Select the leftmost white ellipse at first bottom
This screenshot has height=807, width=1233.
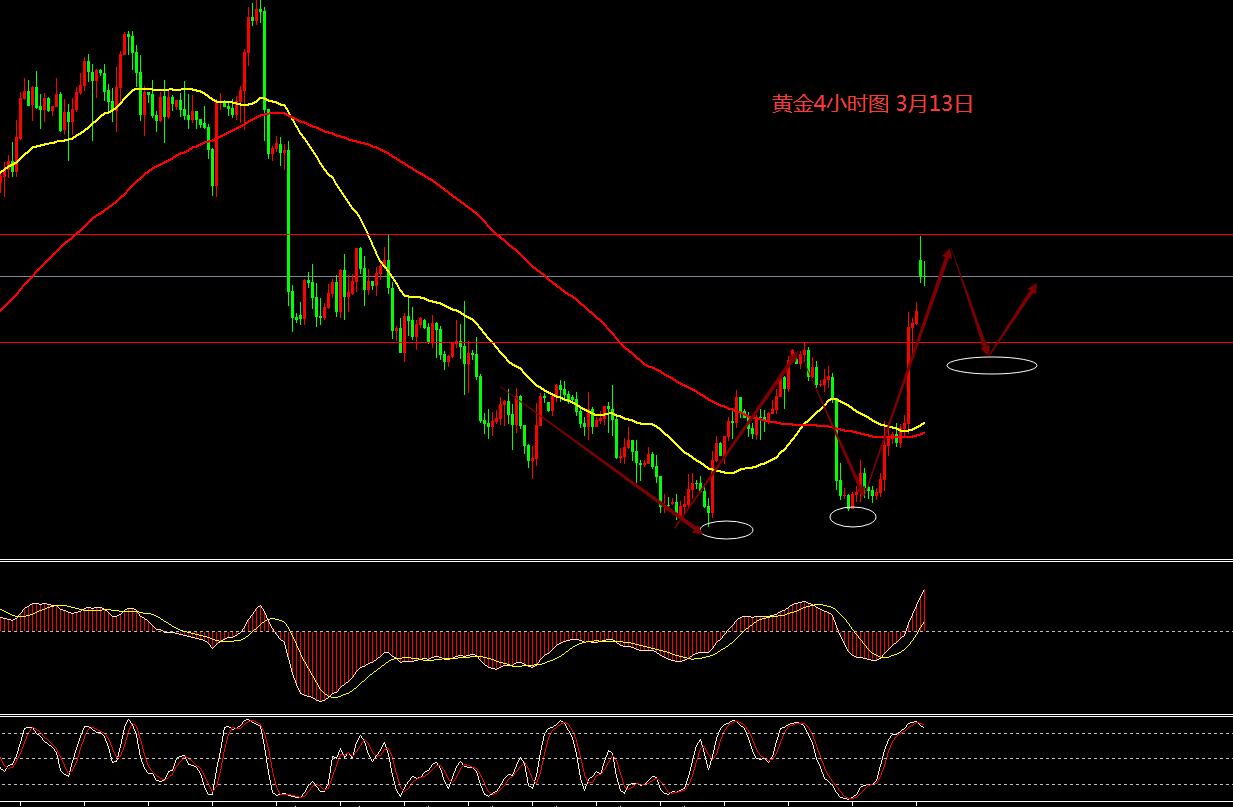coord(727,530)
